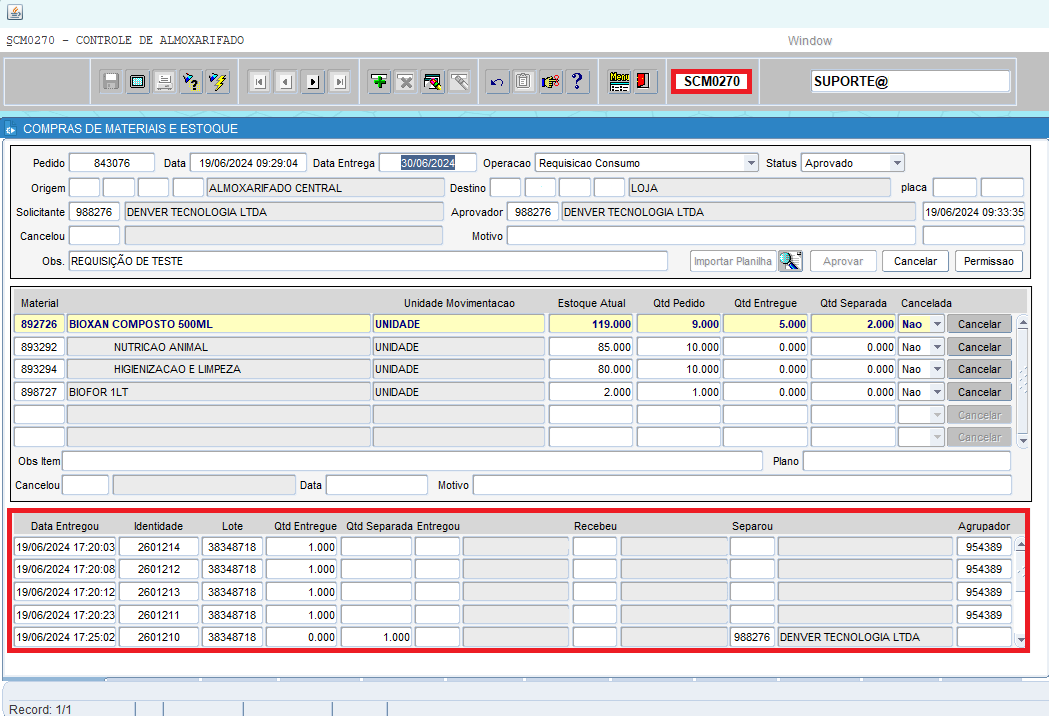
Task: Click the Save diskette toolbar icon
Action: [x=111, y=82]
